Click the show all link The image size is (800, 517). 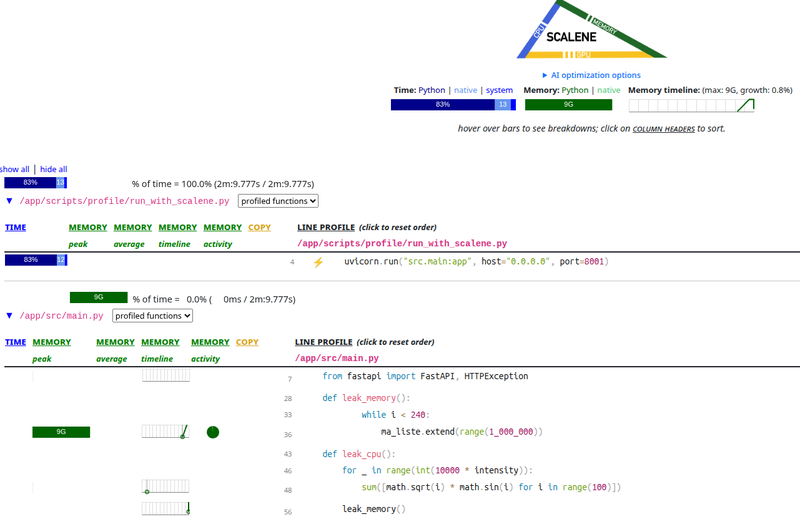click(15, 169)
